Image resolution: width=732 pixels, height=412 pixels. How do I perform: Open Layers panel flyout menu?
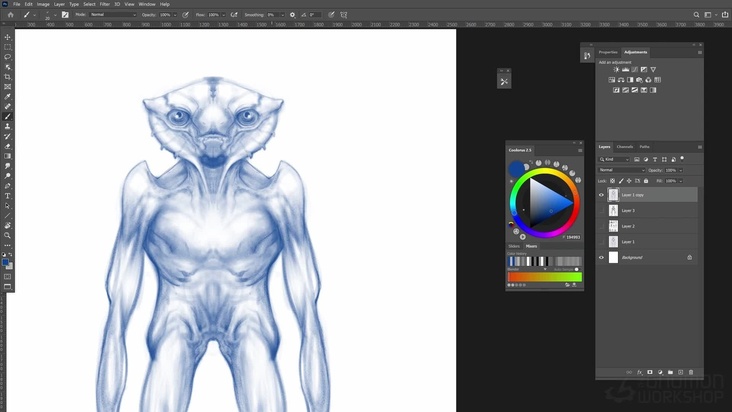click(x=699, y=147)
